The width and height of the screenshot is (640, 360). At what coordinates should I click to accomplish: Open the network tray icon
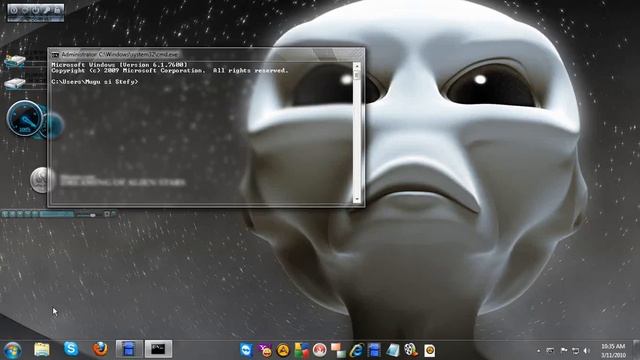point(576,351)
